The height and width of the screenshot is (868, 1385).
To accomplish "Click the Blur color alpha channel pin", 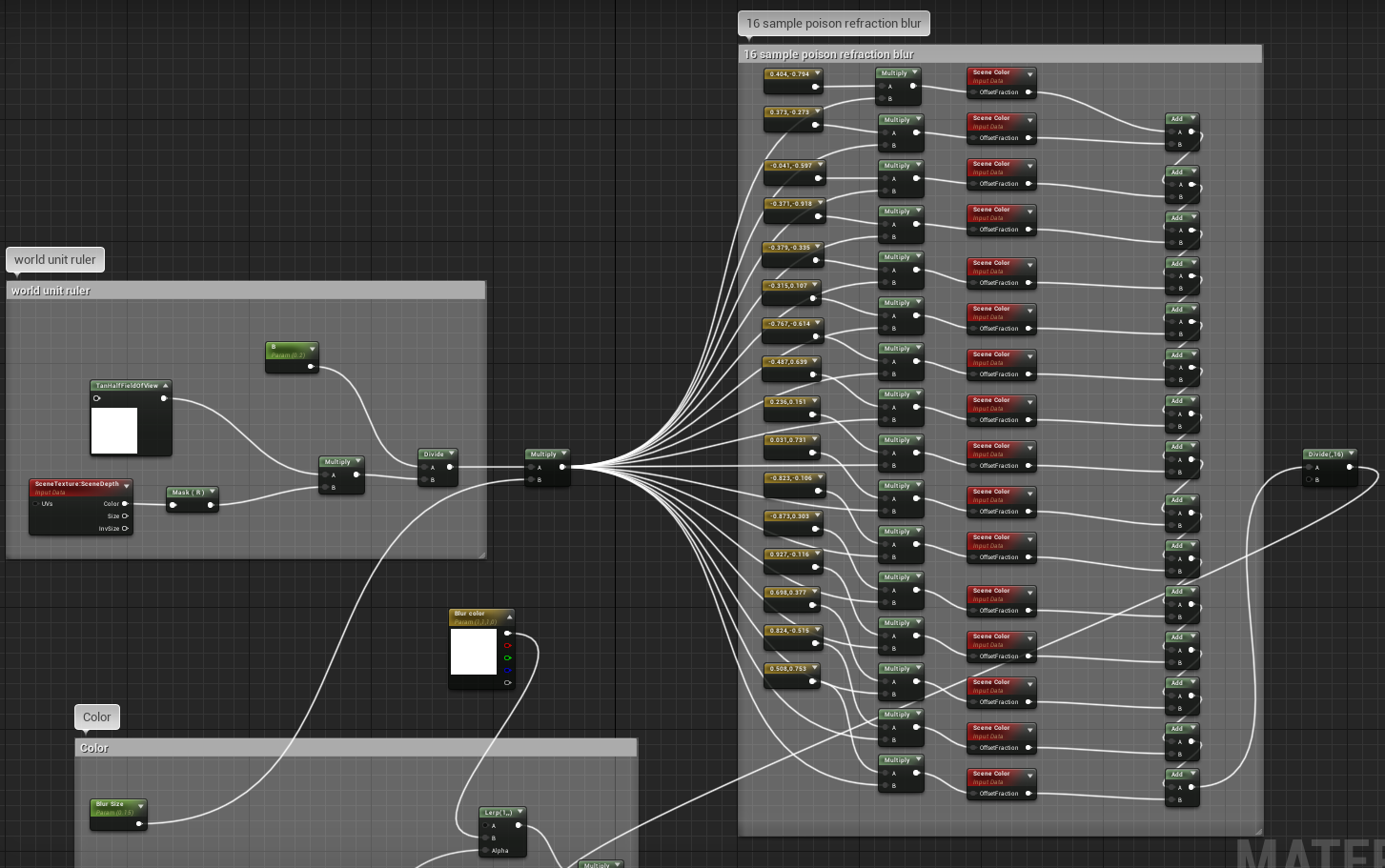I will coord(507,682).
